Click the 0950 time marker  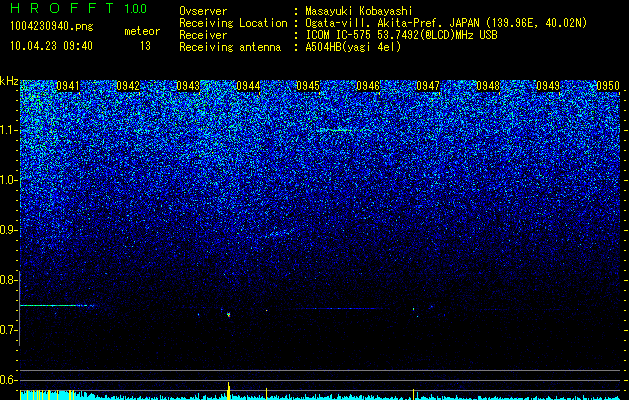(608, 86)
